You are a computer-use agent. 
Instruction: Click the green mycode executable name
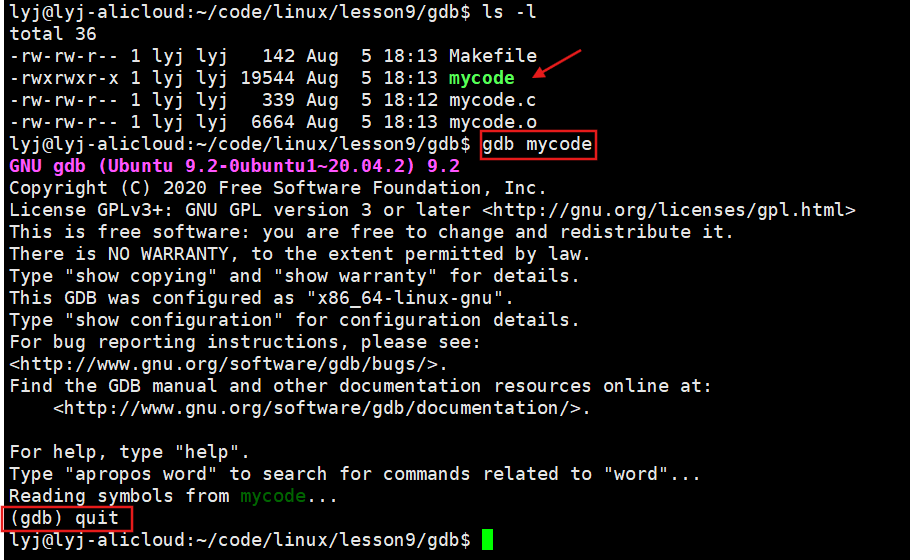[482, 78]
